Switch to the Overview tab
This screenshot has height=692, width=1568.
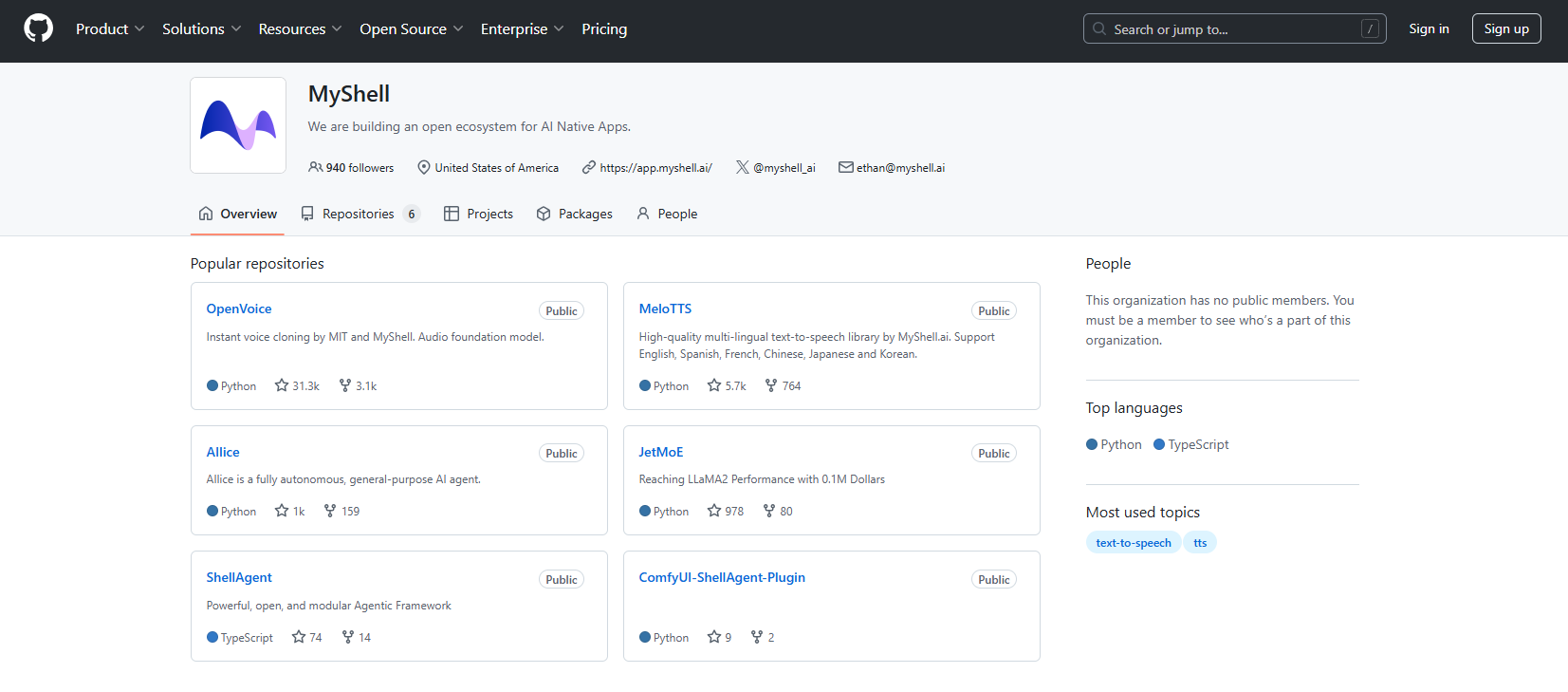click(237, 214)
